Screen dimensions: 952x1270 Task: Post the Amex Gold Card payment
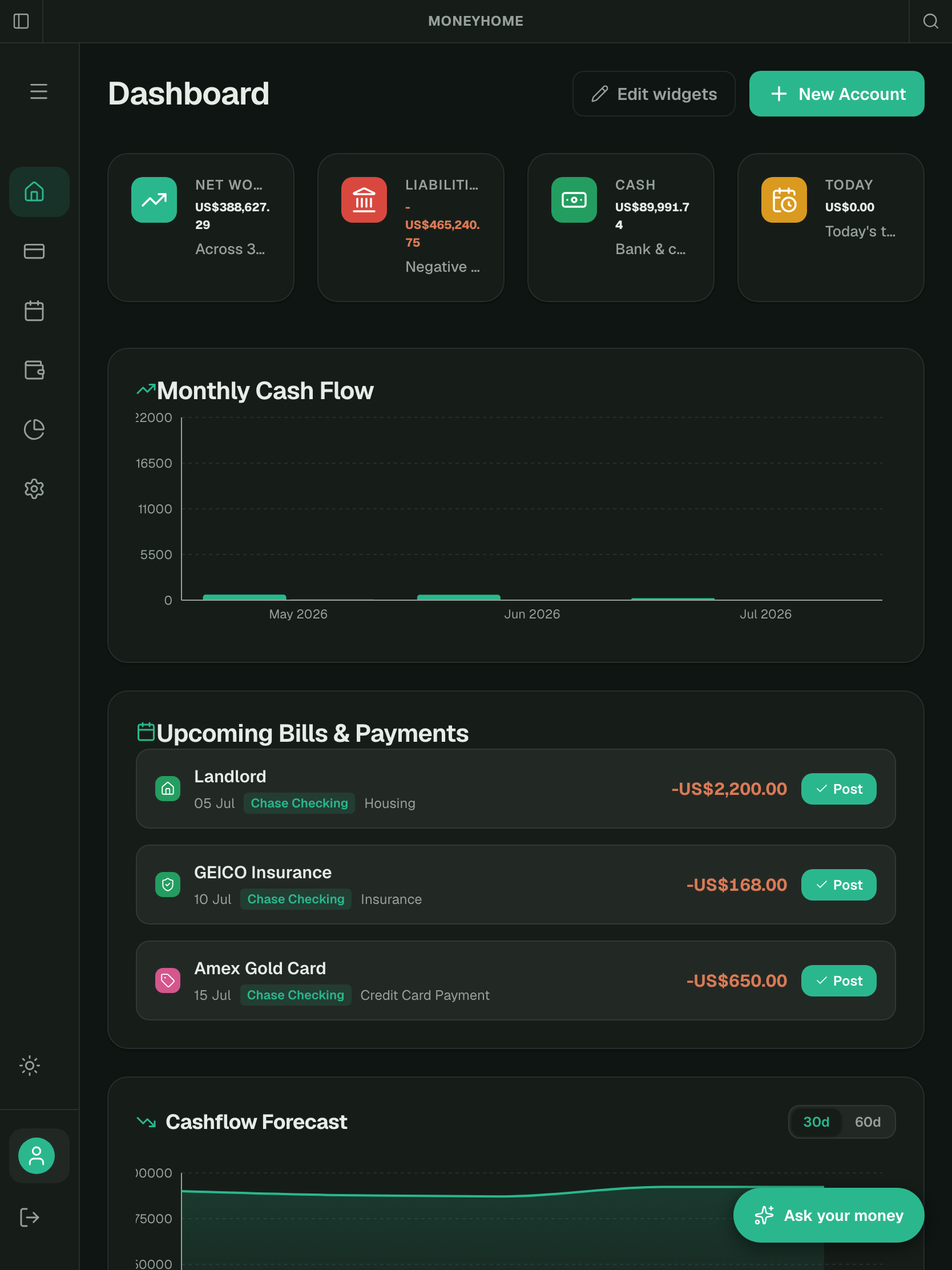coord(838,980)
